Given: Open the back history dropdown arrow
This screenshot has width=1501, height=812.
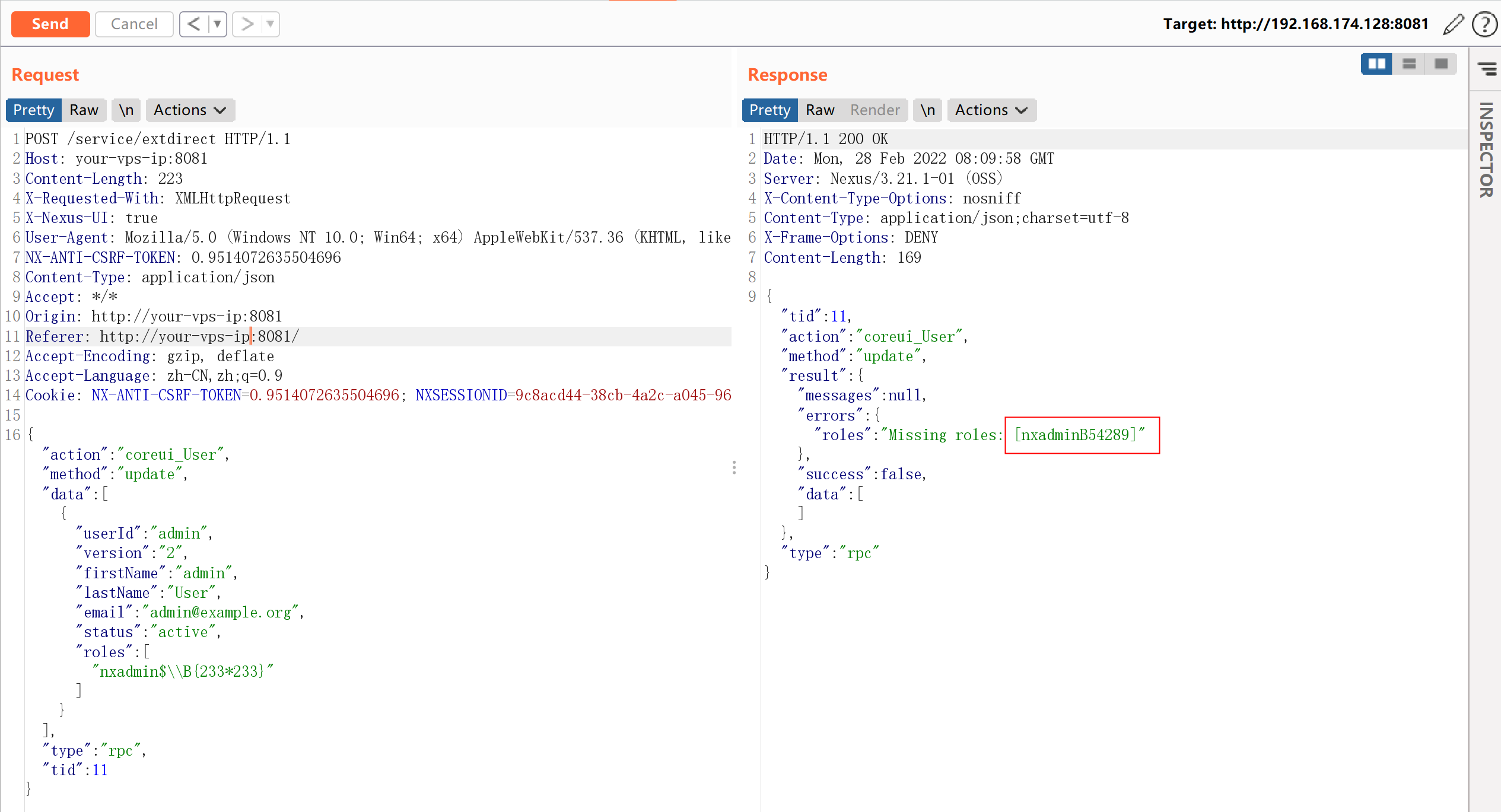Looking at the screenshot, I should click(218, 24).
